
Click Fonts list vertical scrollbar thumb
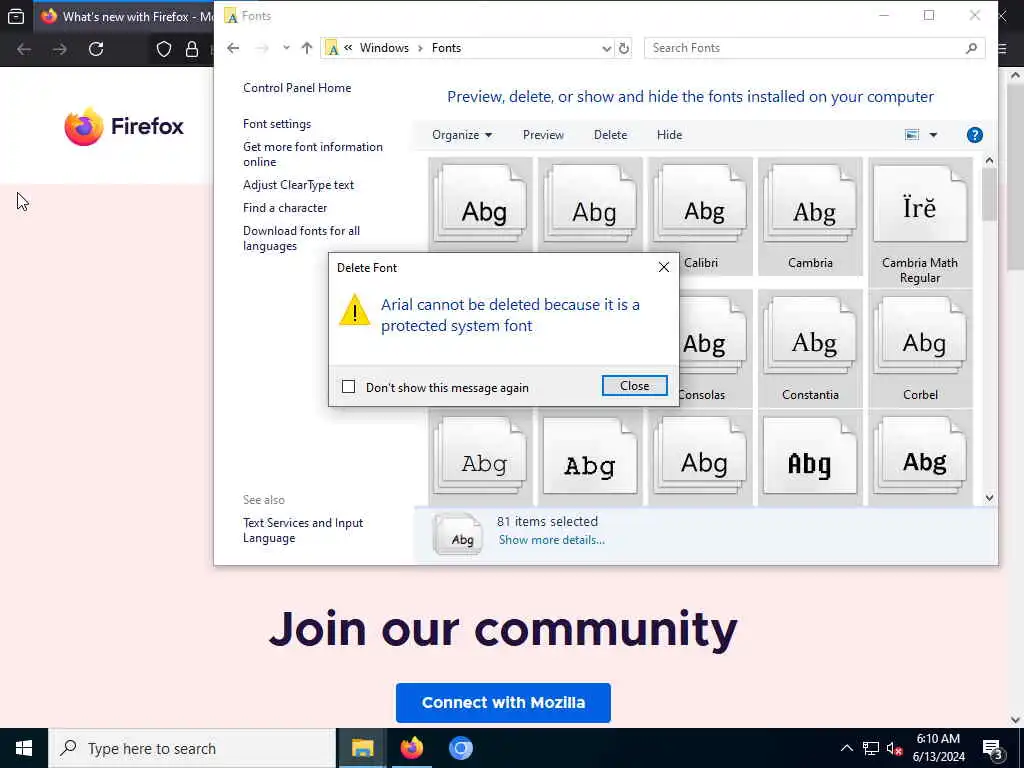(989, 194)
